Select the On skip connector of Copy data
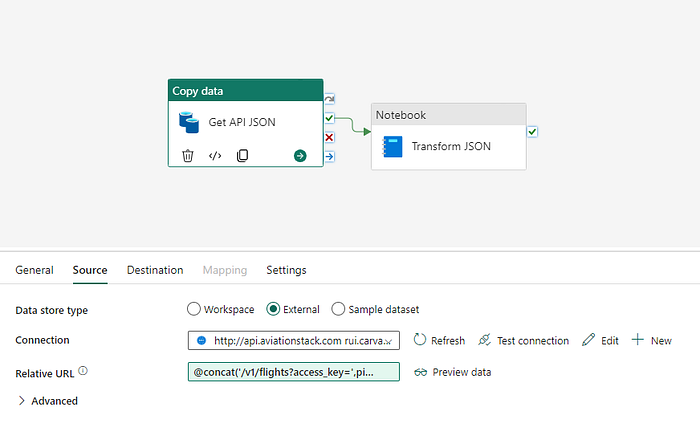This screenshot has width=700, height=448. [329, 99]
